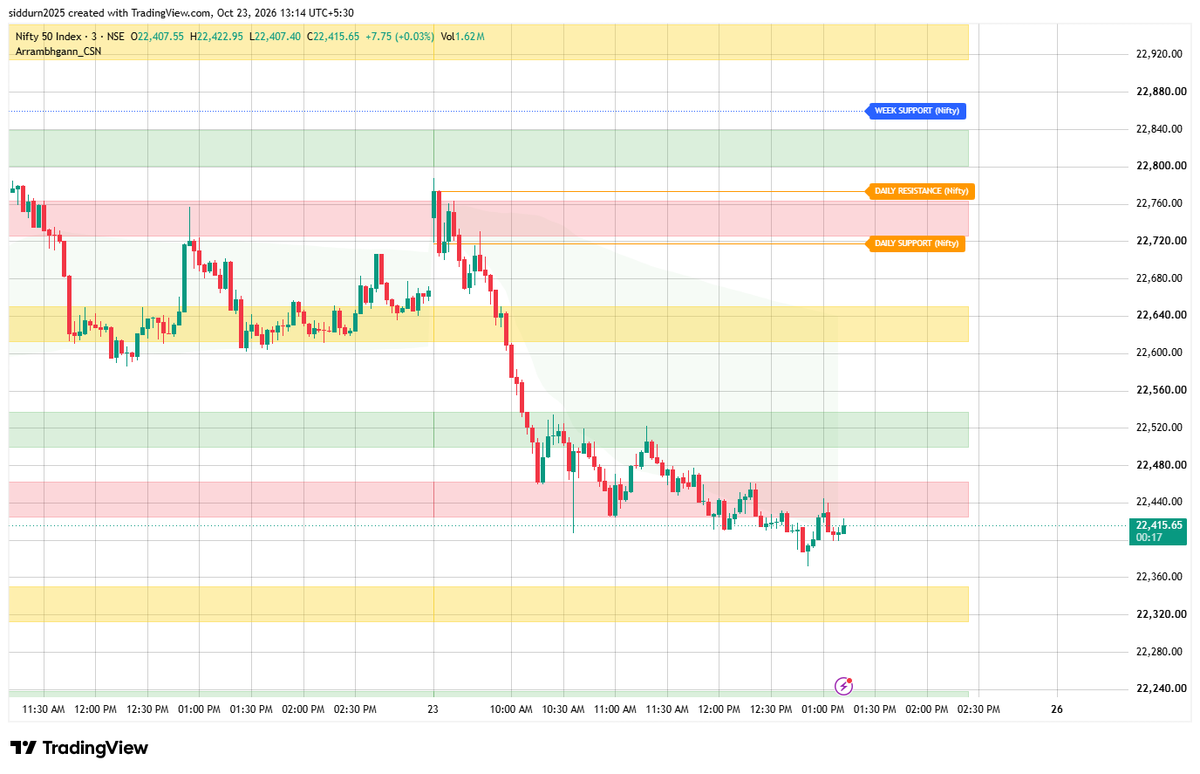The height and width of the screenshot is (774, 1200).
Task: Click the 22,320.00 price axis label
Action: [1161, 614]
